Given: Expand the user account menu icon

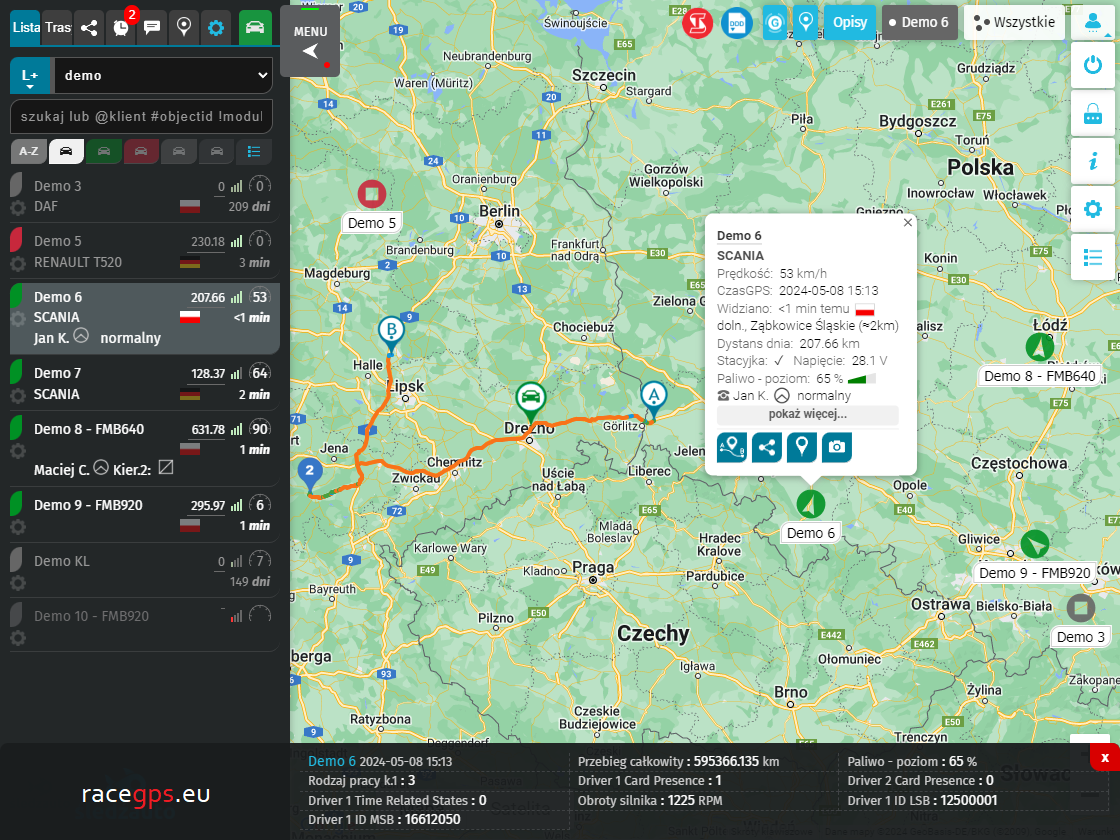Looking at the screenshot, I should (1093, 22).
